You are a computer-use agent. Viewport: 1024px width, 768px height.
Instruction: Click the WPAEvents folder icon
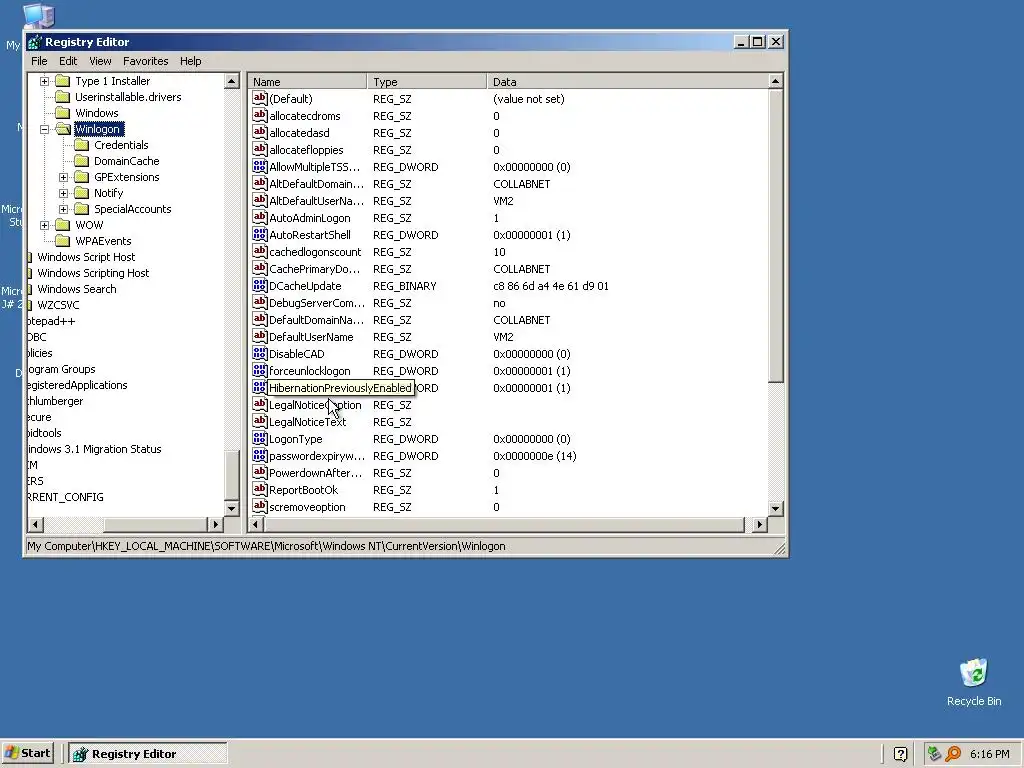pyautogui.click(x=63, y=241)
